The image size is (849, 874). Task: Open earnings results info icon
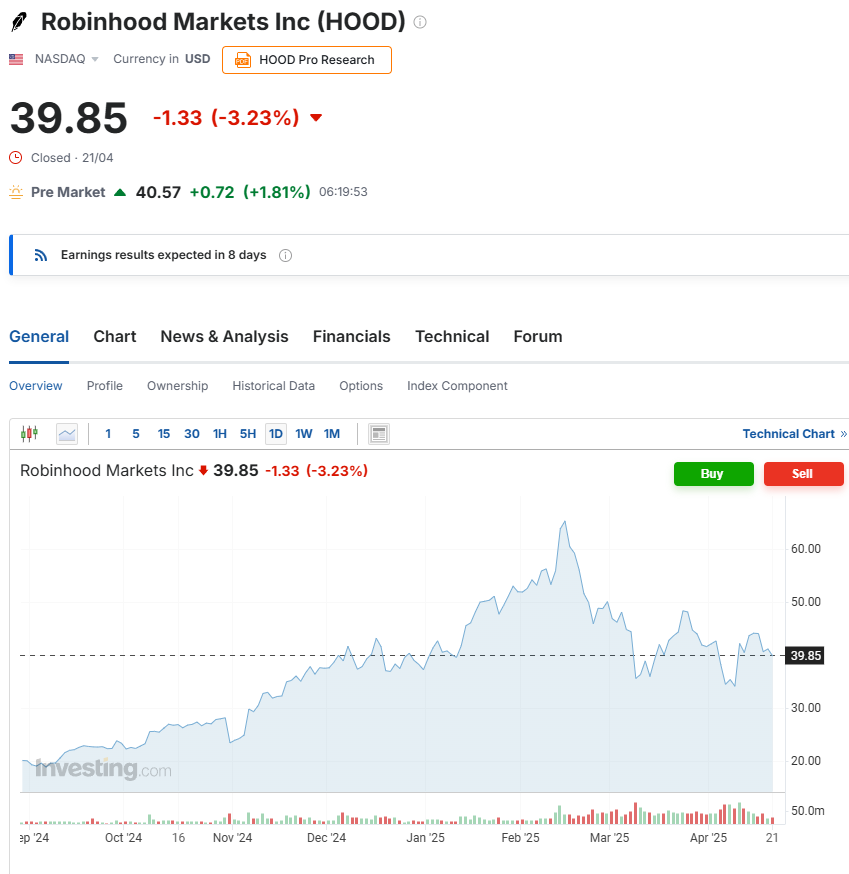(285, 255)
